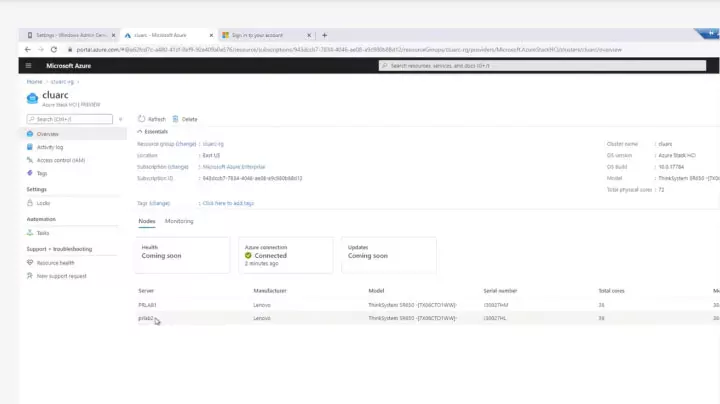Click the Activity log sidebar icon
Screen dimensions: 720x404
click(30, 147)
